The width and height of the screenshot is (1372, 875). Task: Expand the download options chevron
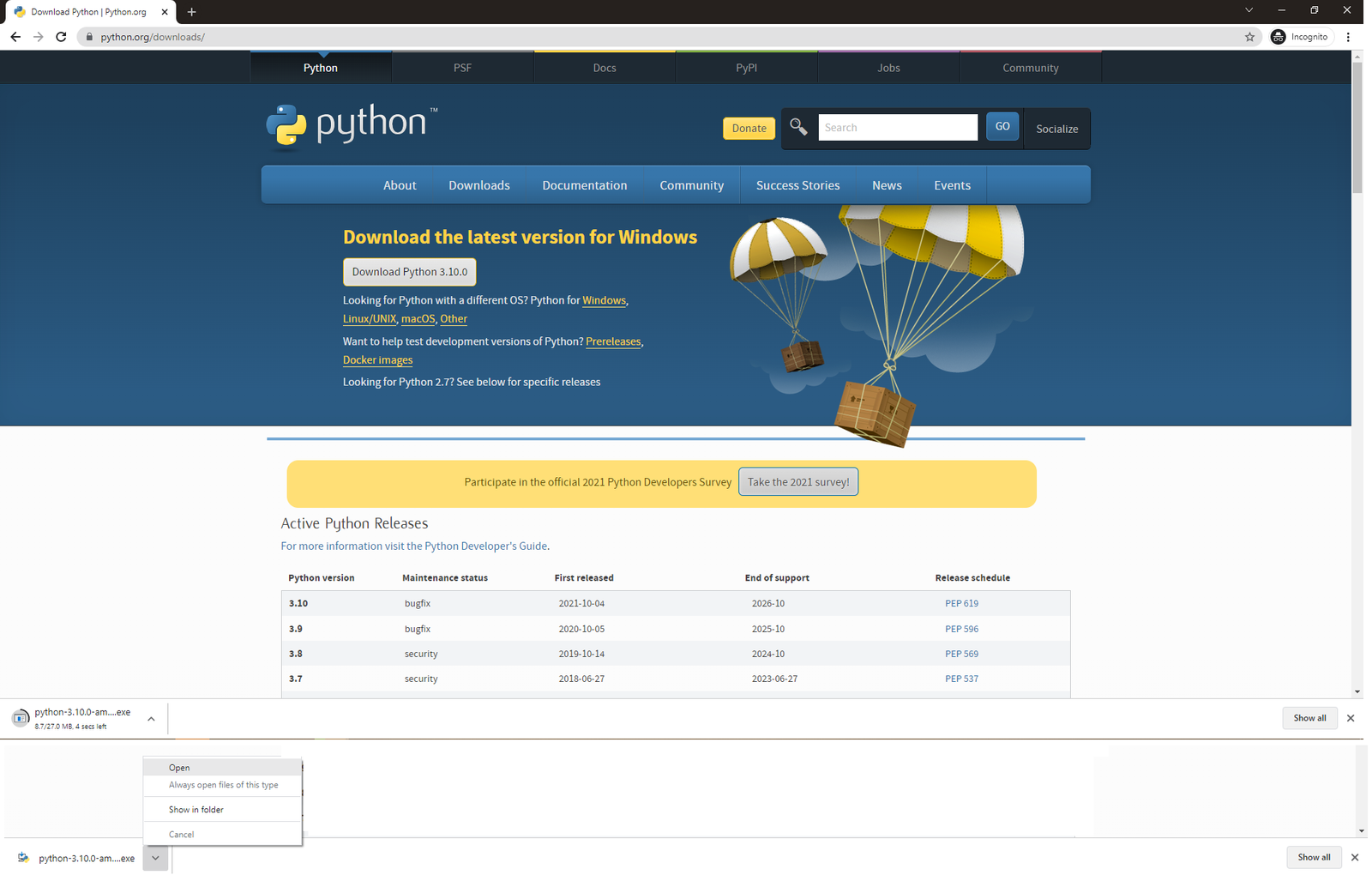[155, 858]
